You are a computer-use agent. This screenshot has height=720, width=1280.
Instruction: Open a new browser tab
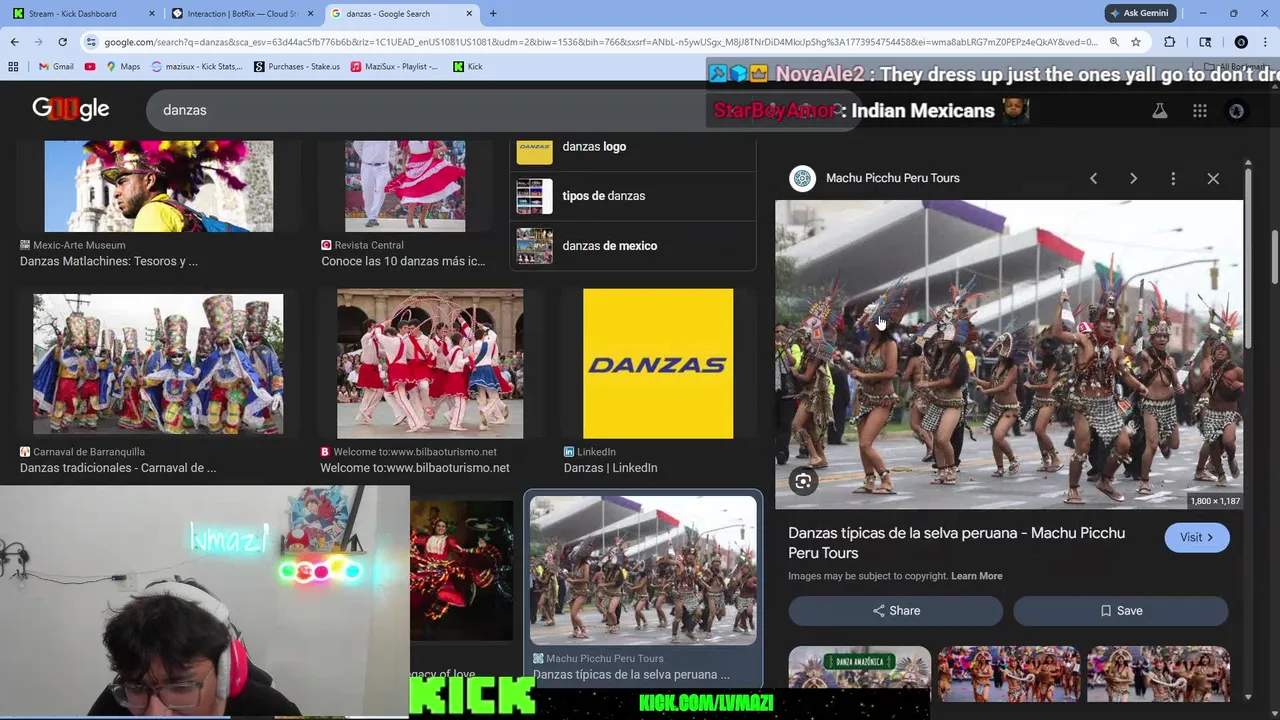click(x=493, y=13)
